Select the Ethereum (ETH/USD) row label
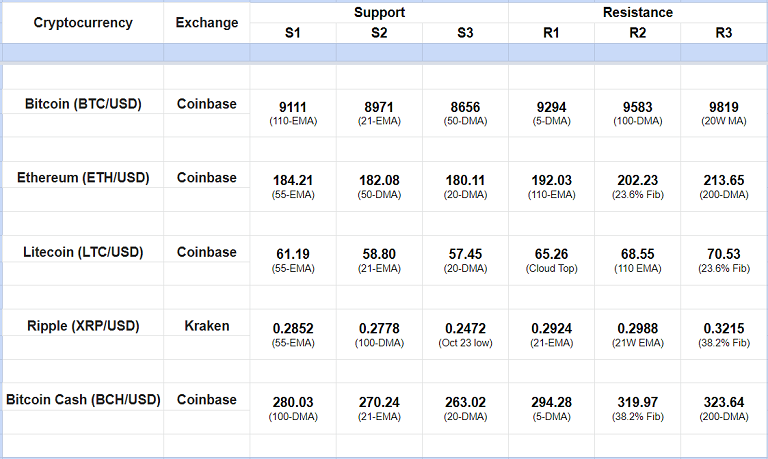This screenshot has width=768, height=459. pyautogui.click(x=83, y=177)
